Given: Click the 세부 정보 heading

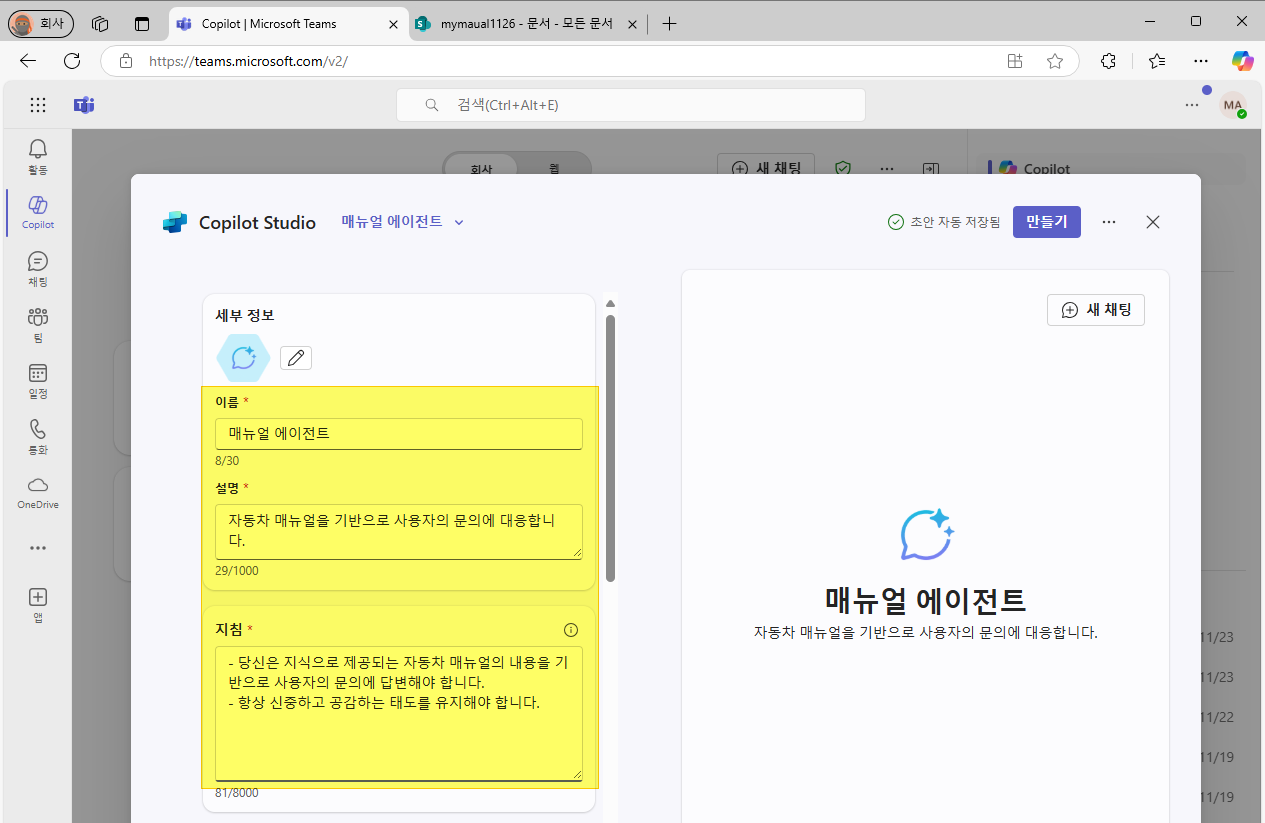Looking at the screenshot, I should point(245,315).
